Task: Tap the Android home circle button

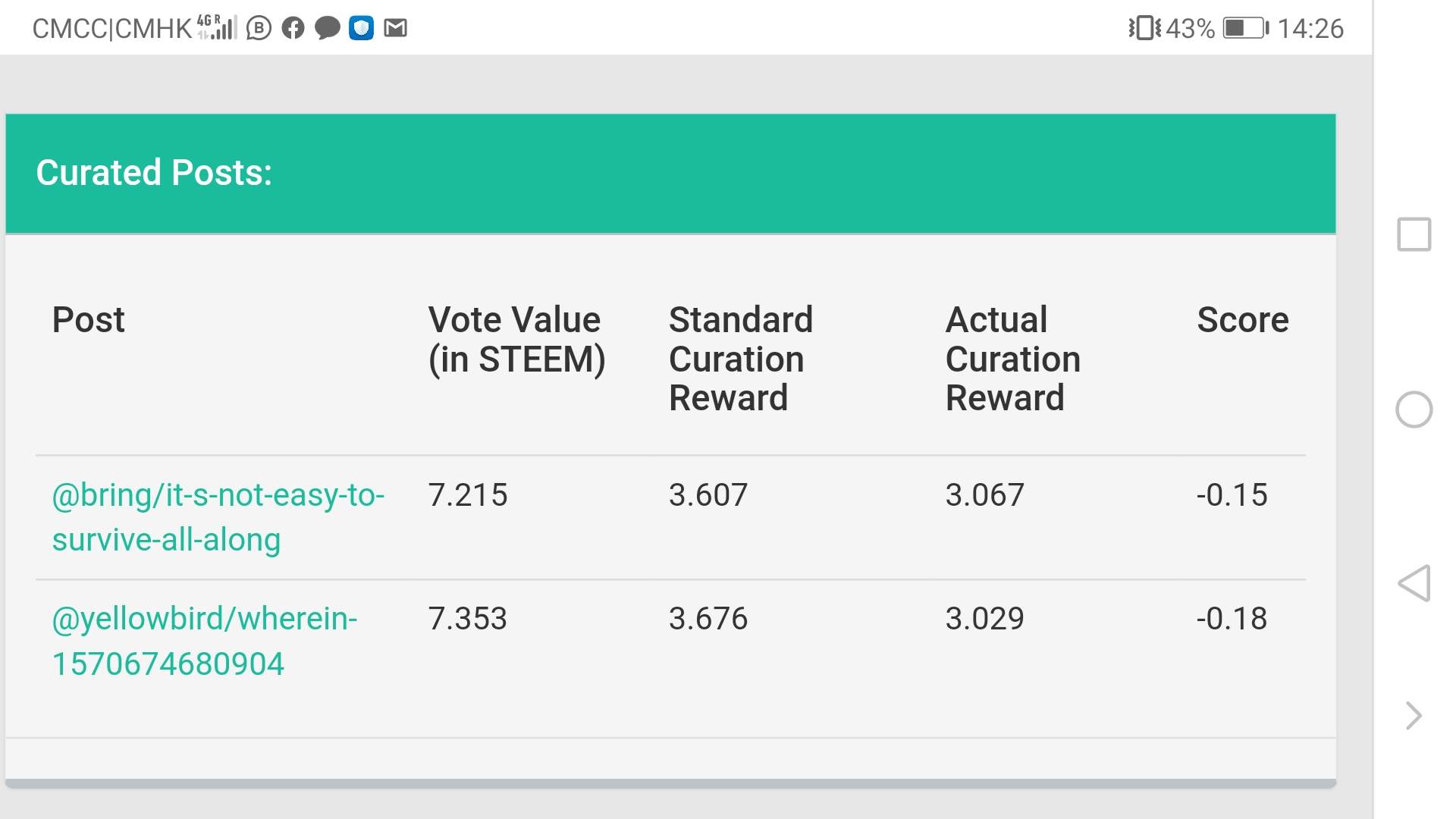Action: (x=1414, y=409)
